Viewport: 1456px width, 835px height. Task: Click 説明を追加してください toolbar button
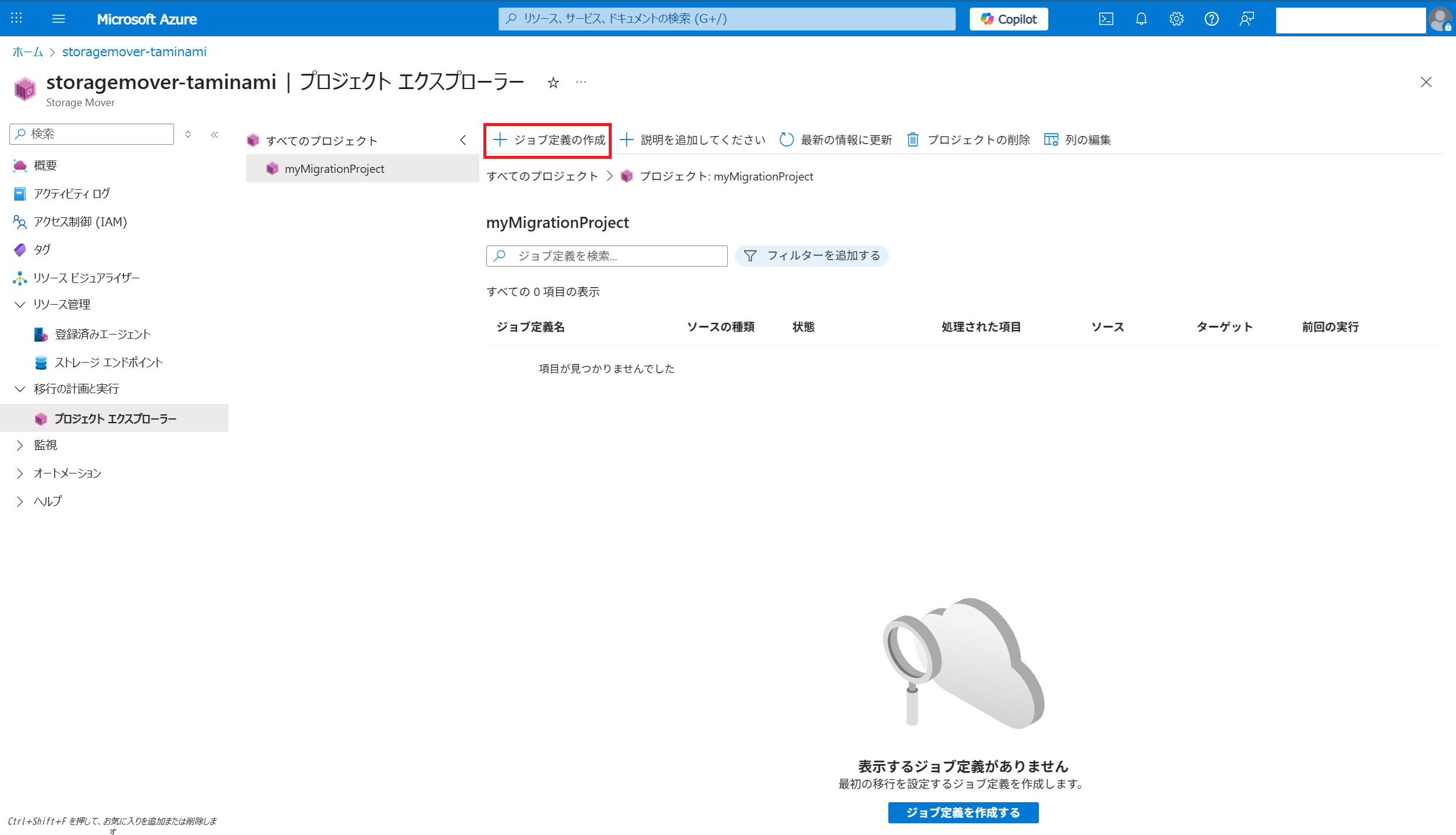693,140
